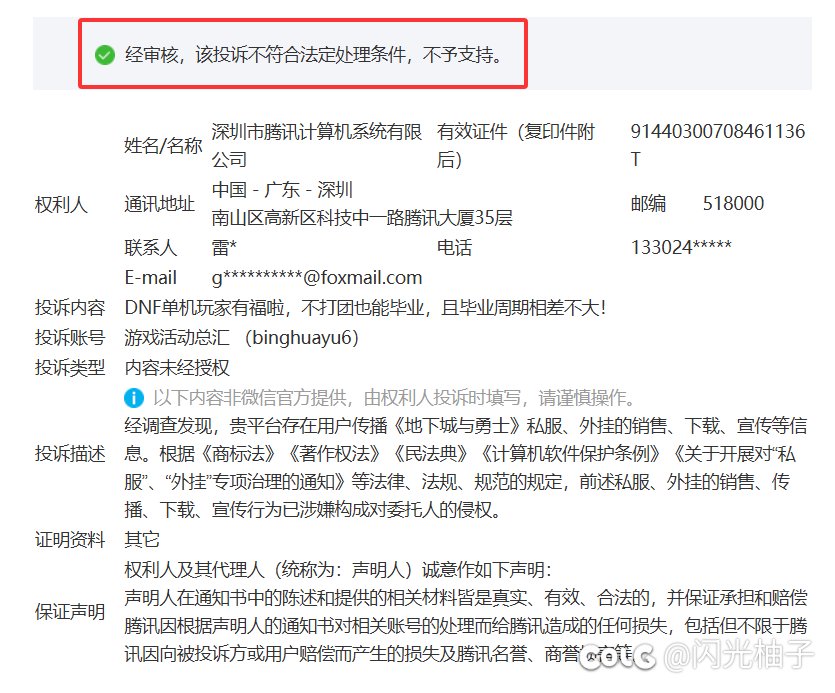Screen dimensions: 835x693
Task: Select the company name 深圳市腾讯计算机系统有限公司
Action: point(316,145)
